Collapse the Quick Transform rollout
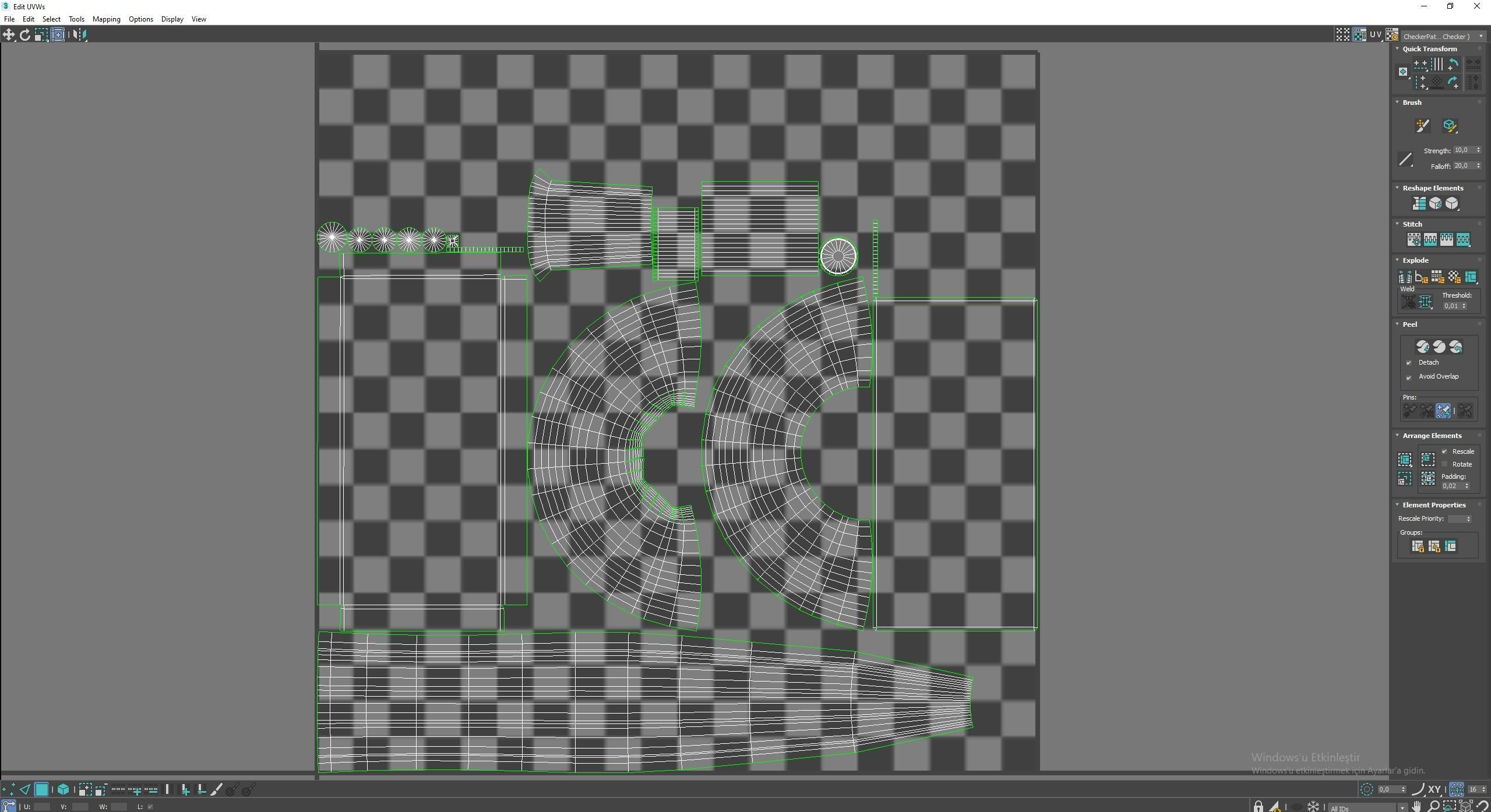The image size is (1491, 812). click(1397, 49)
